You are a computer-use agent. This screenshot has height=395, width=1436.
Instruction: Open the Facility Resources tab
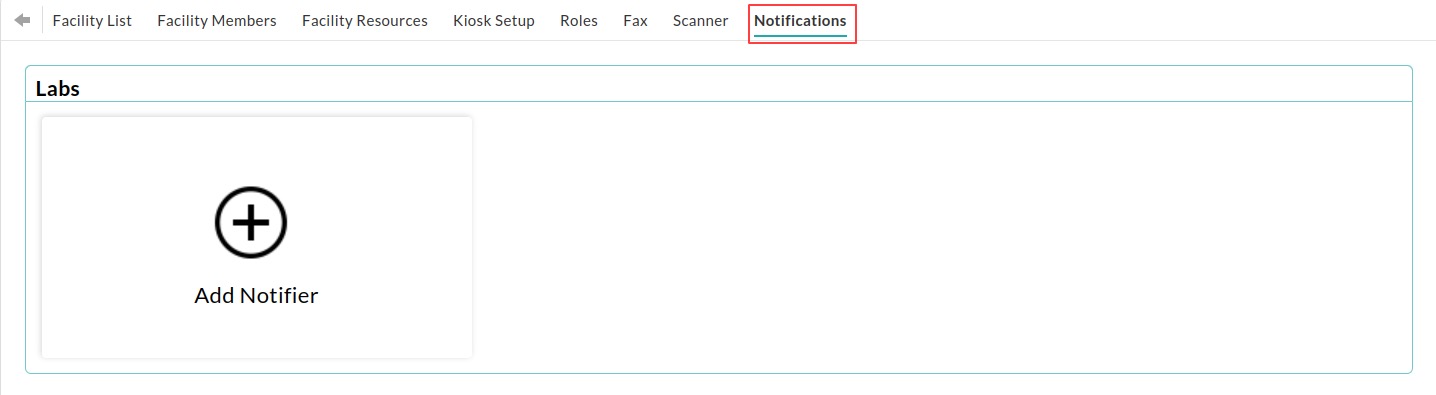point(365,21)
